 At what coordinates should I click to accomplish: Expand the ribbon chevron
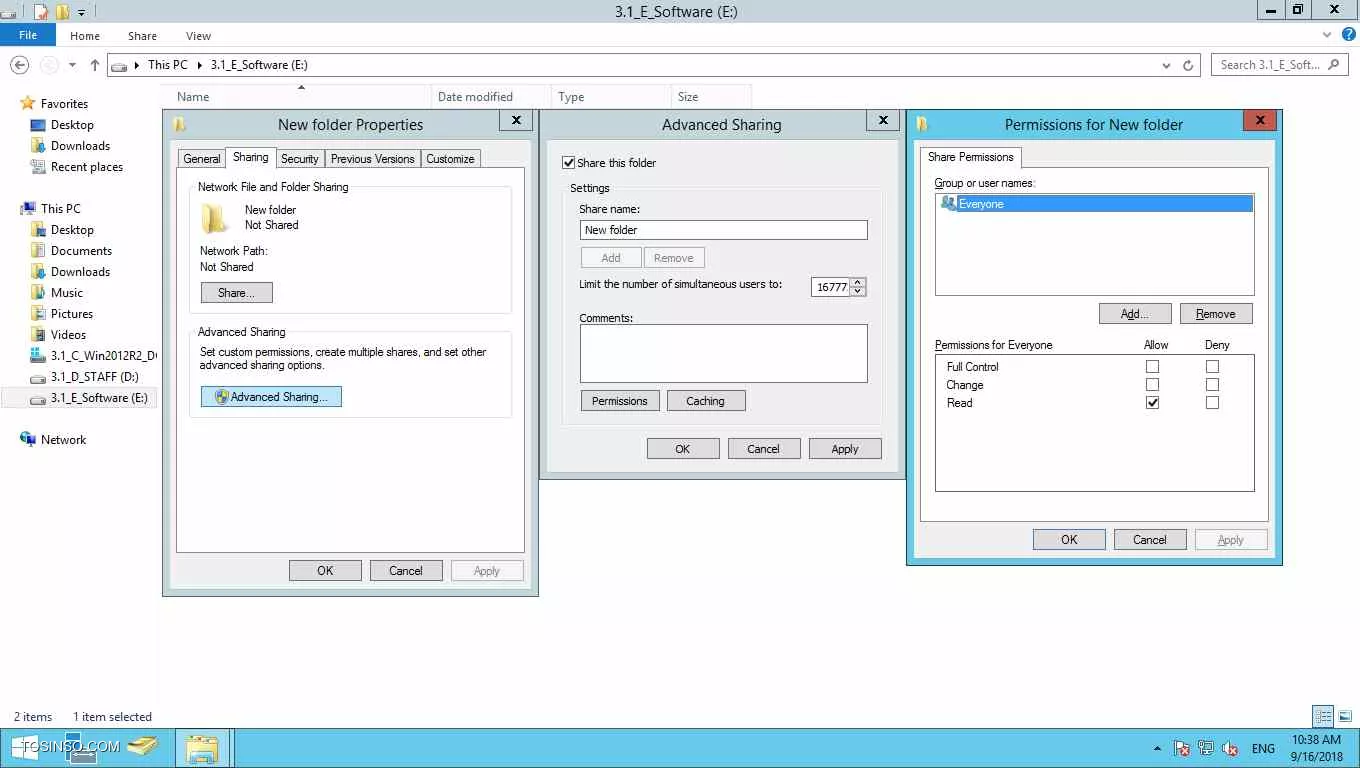point(1328,34)
